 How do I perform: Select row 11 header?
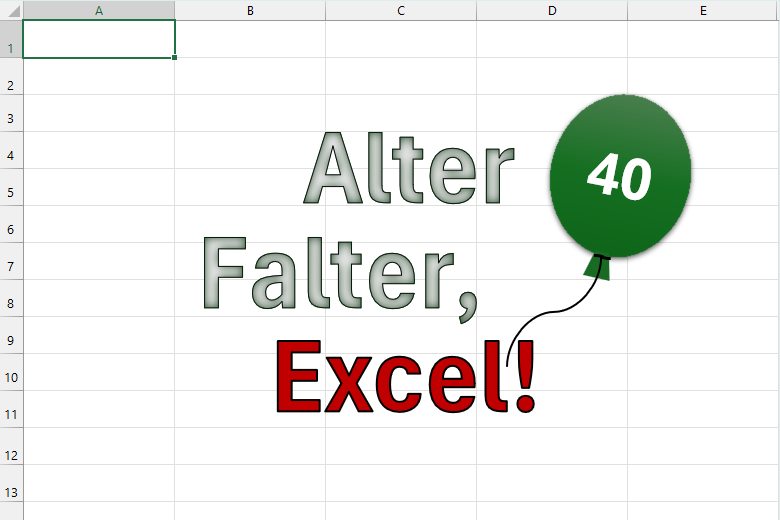pos(11,409)
